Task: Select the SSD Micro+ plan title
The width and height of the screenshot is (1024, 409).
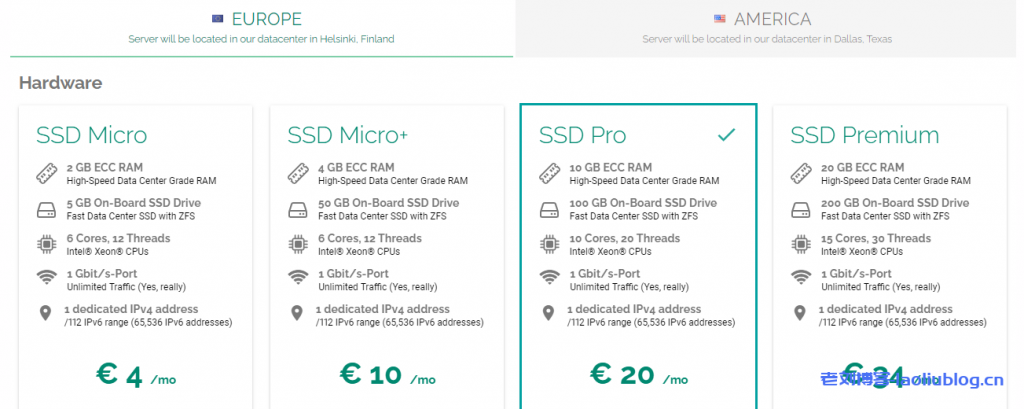Action: 350,135
